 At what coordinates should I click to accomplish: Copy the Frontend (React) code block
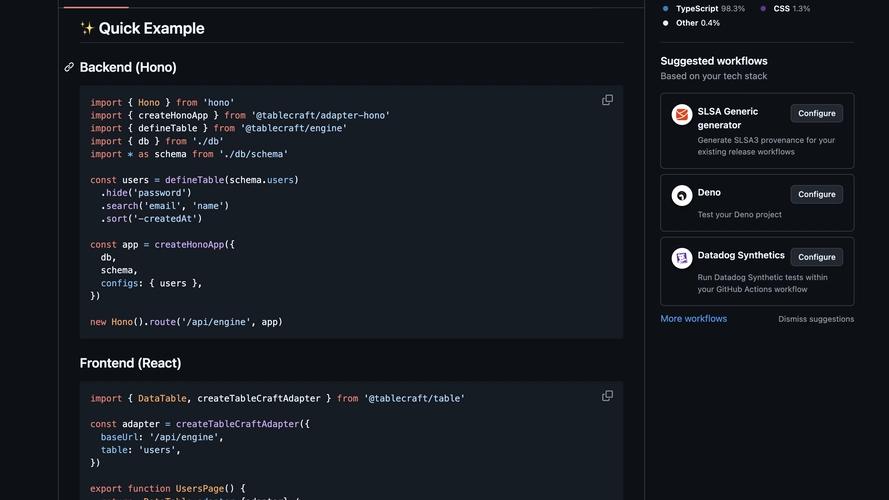coord(607,396)
